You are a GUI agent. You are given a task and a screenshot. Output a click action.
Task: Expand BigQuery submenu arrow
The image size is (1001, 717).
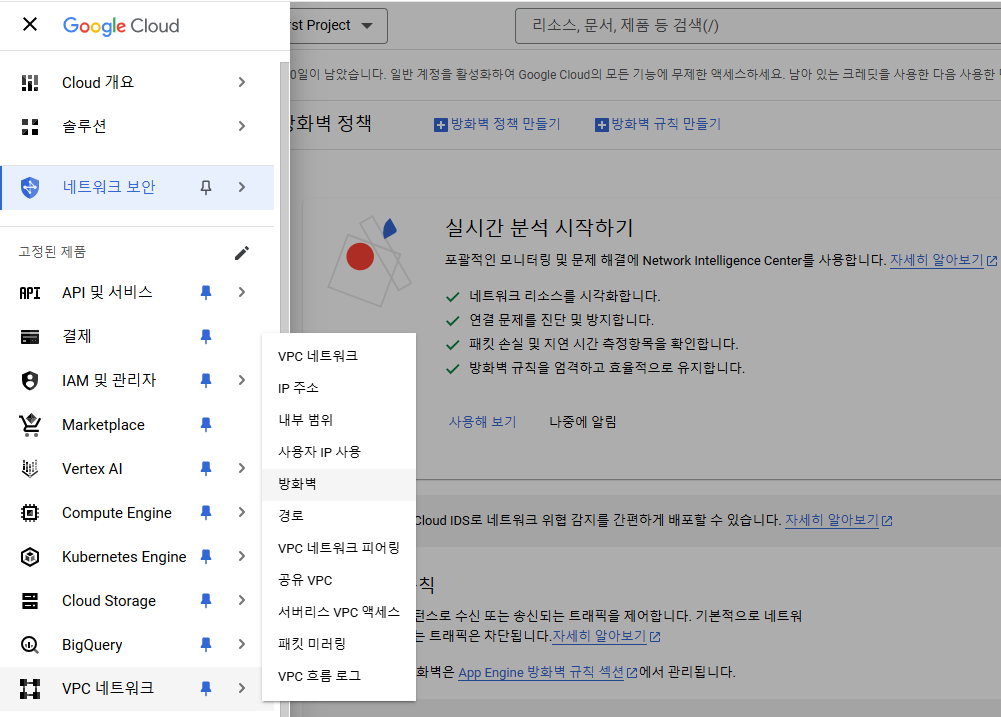coord(242,645)
